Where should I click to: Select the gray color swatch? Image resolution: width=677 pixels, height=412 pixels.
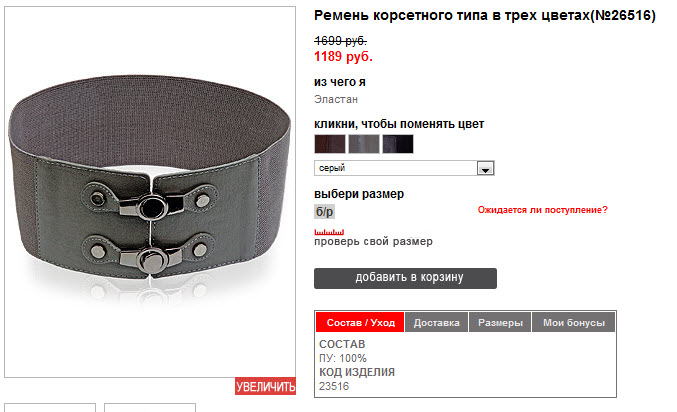(364, 144)
